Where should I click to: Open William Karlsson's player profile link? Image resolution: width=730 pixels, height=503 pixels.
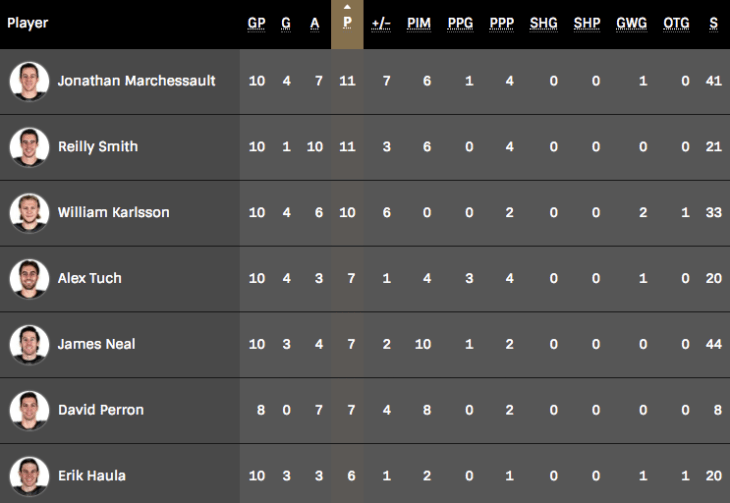[113, 213]
